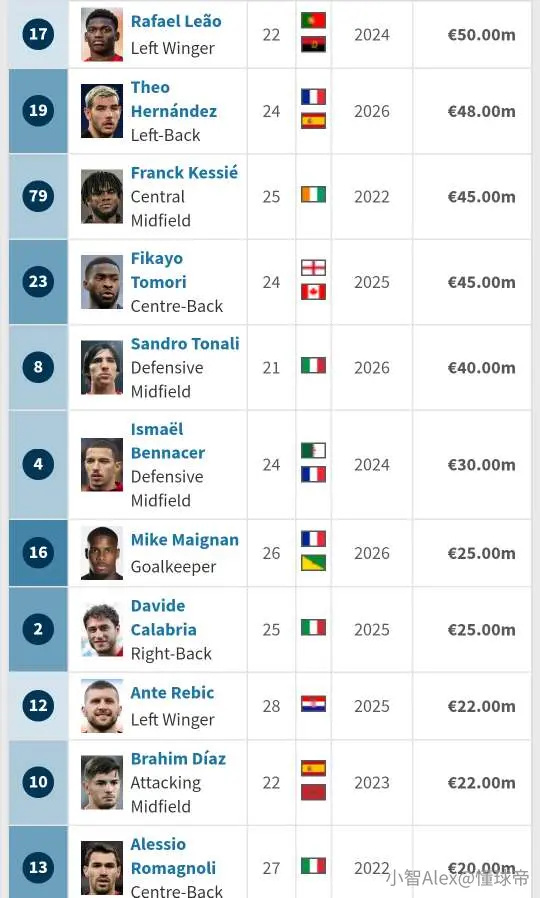Click Davide Calabria's portrait thumbnail
The height and width of the screenshot is (898, 540).
click(x=102, y=629)
